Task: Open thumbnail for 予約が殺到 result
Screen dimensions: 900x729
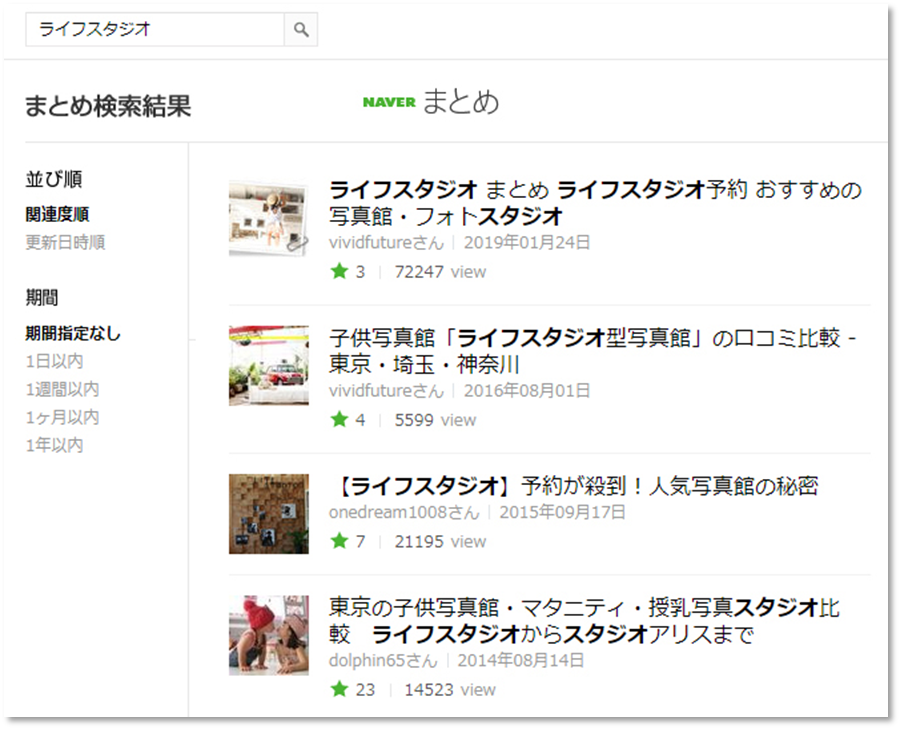Action: coord(269,514)
